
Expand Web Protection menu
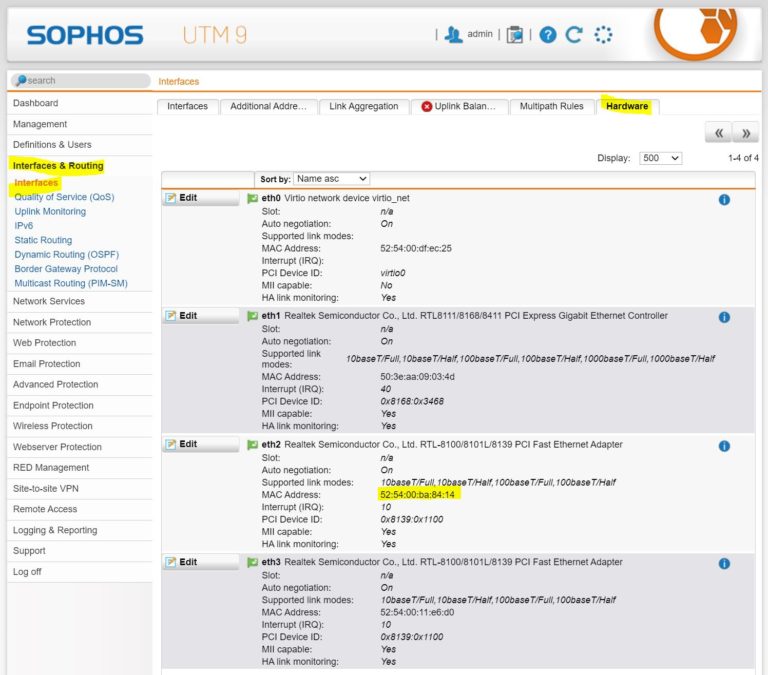point(80,343)
